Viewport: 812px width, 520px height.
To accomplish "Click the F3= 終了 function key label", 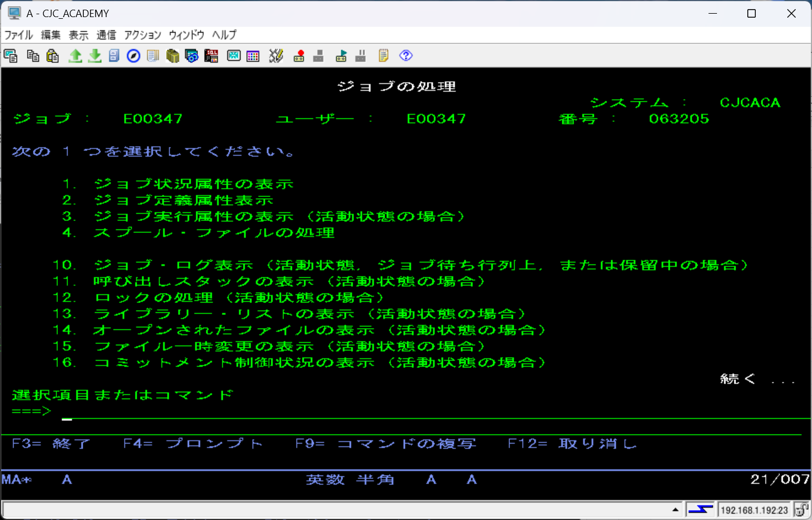I will click(x=51, y=444).
